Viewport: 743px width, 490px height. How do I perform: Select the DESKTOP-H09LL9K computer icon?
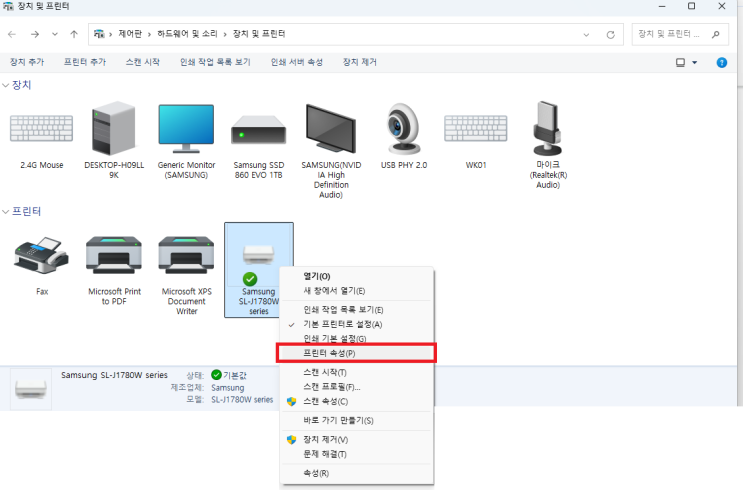(114, 128)
